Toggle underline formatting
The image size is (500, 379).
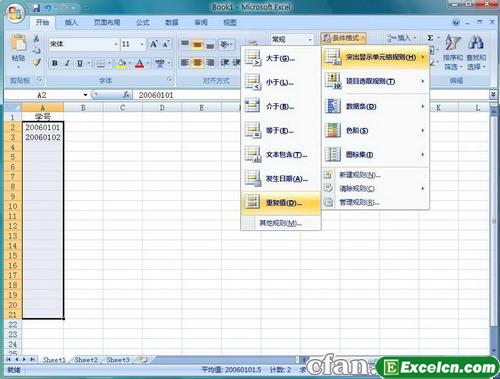[80, 63]
